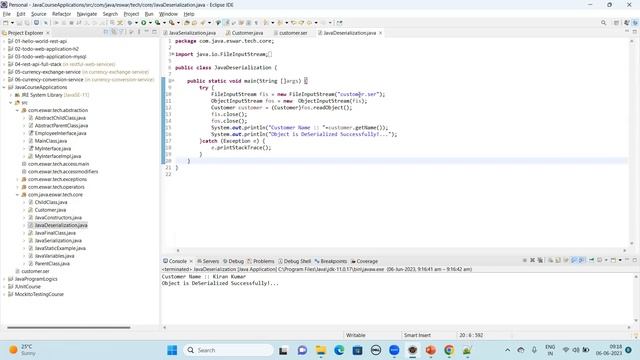
Task: Click Display Selected Console icon
Action: (600, 260)
